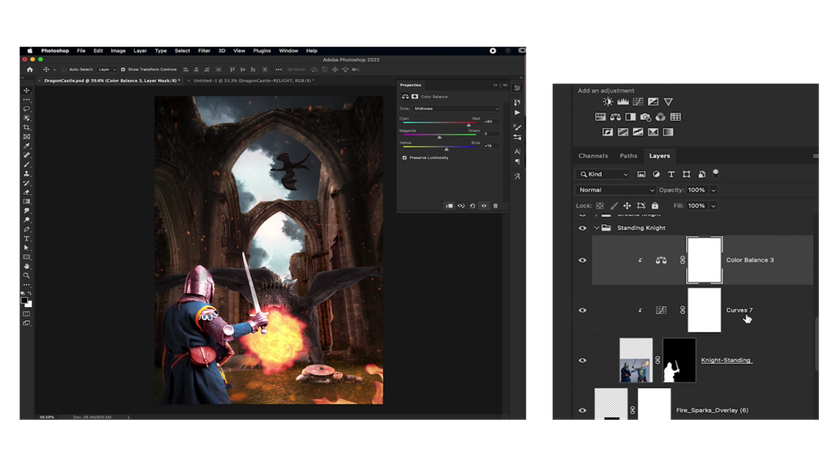Image resolution: width=840 pixels, height=468 pixels.
Task: Click the Black & White adjustment icon
Action: (x=630, y=117)
